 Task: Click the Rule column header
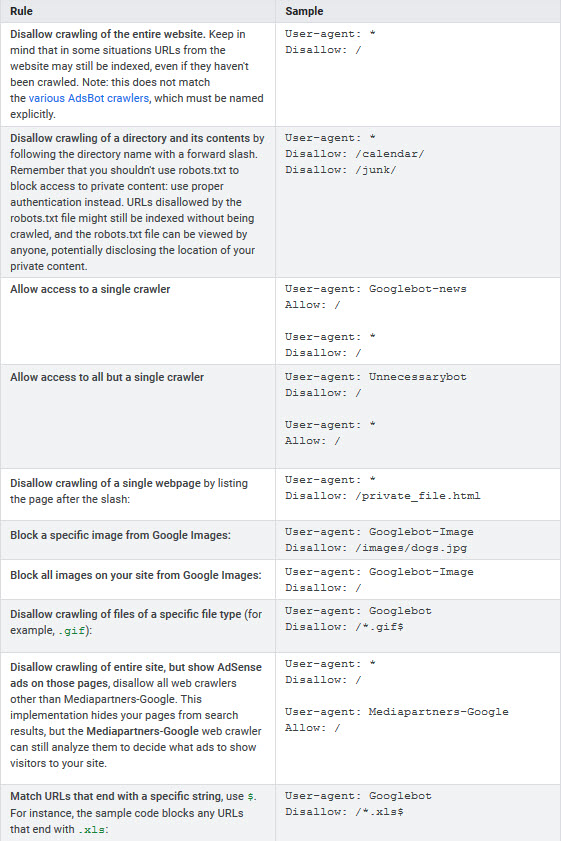(21, 11)
